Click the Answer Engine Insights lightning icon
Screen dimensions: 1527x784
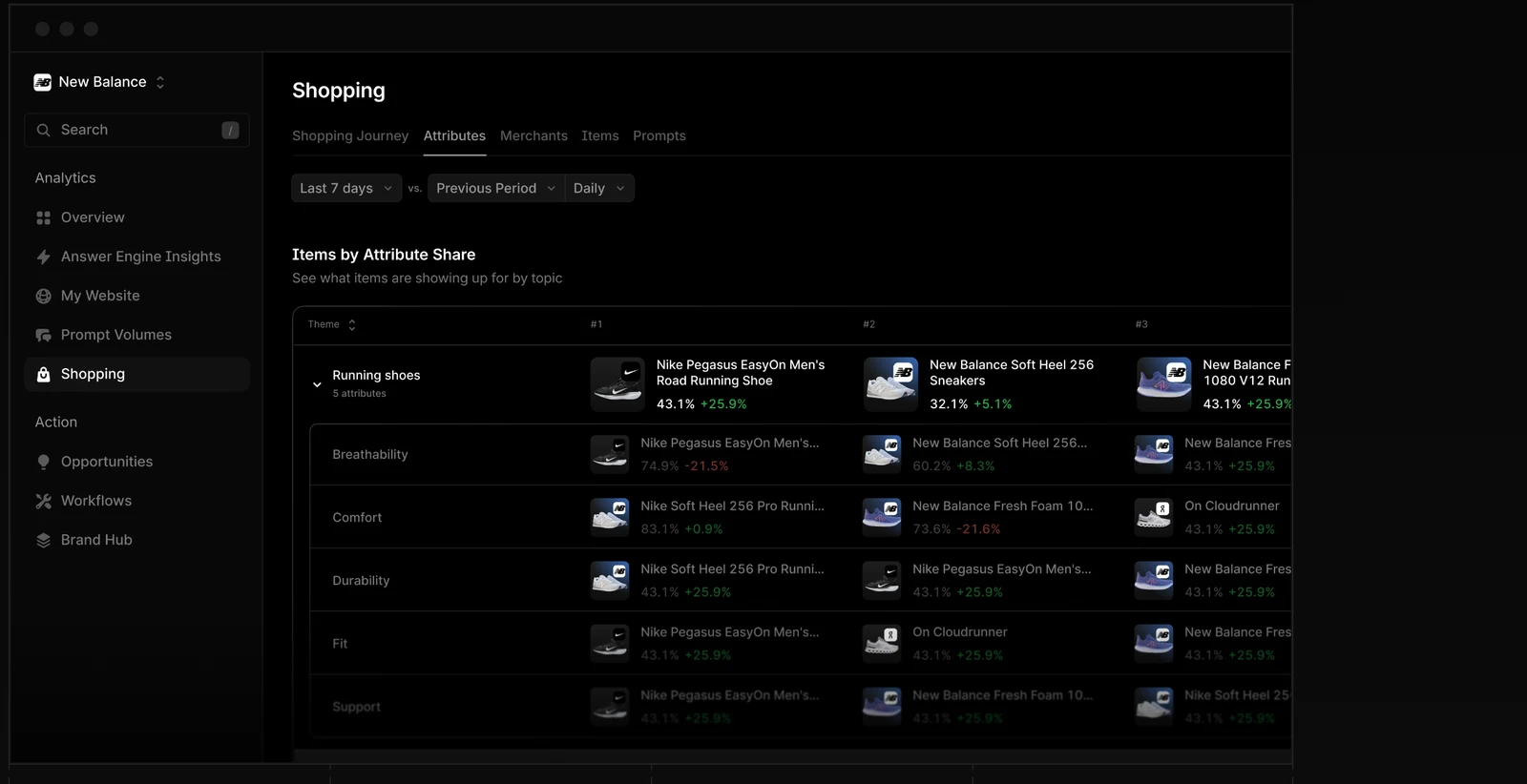point(43,257)
